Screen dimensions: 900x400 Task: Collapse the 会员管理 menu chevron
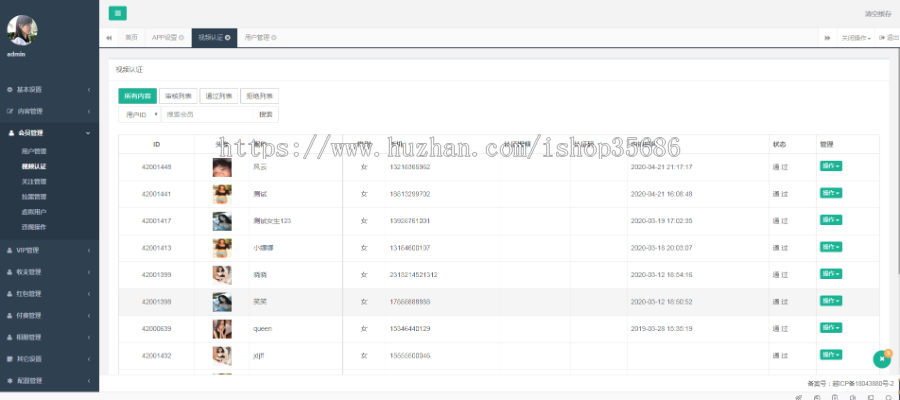click(88, 133)
